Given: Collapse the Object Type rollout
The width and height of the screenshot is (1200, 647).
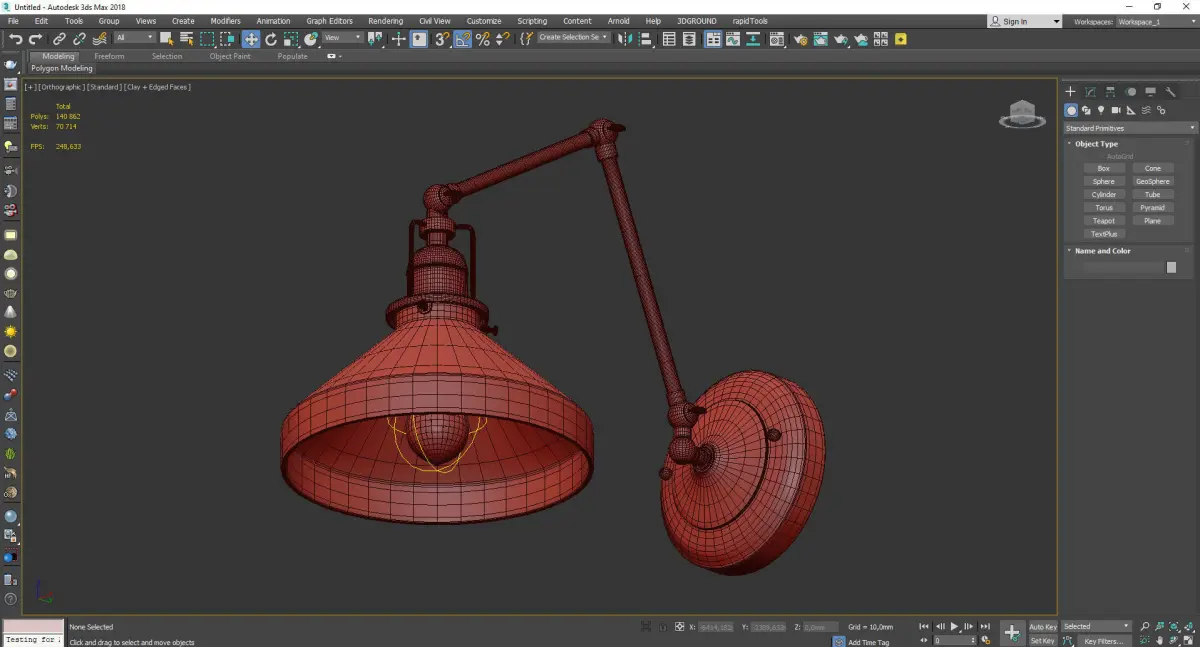Looking at the screenshot, I should [x=1096, y=144].
